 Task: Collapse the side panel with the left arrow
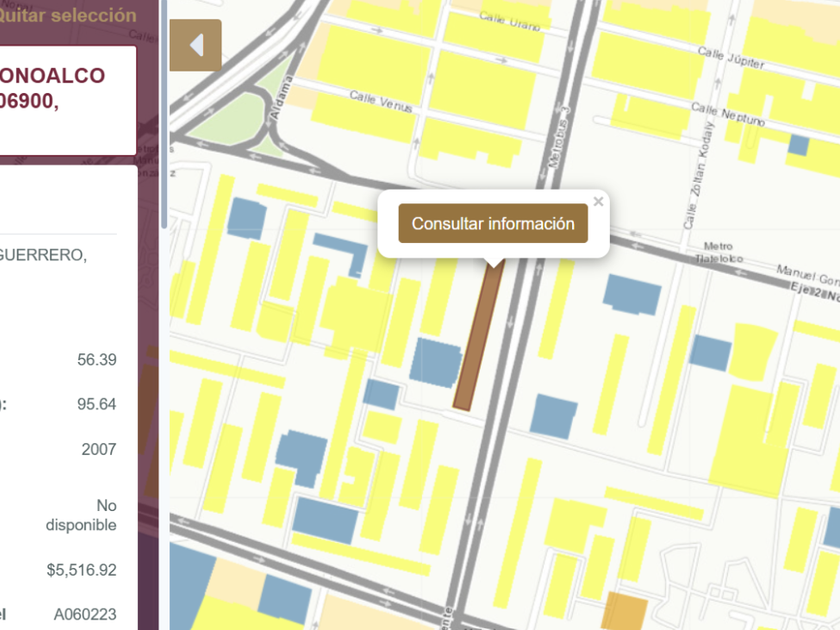point(196,46)
